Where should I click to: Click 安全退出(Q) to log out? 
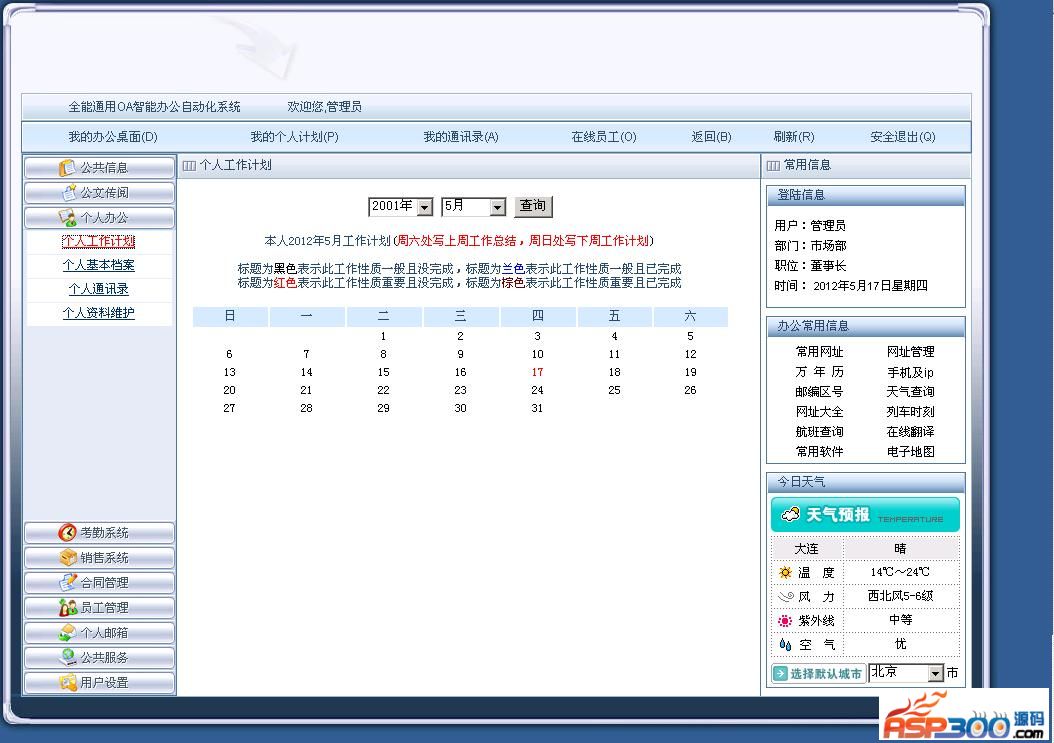pyautogui.click(x=902, y=137)
